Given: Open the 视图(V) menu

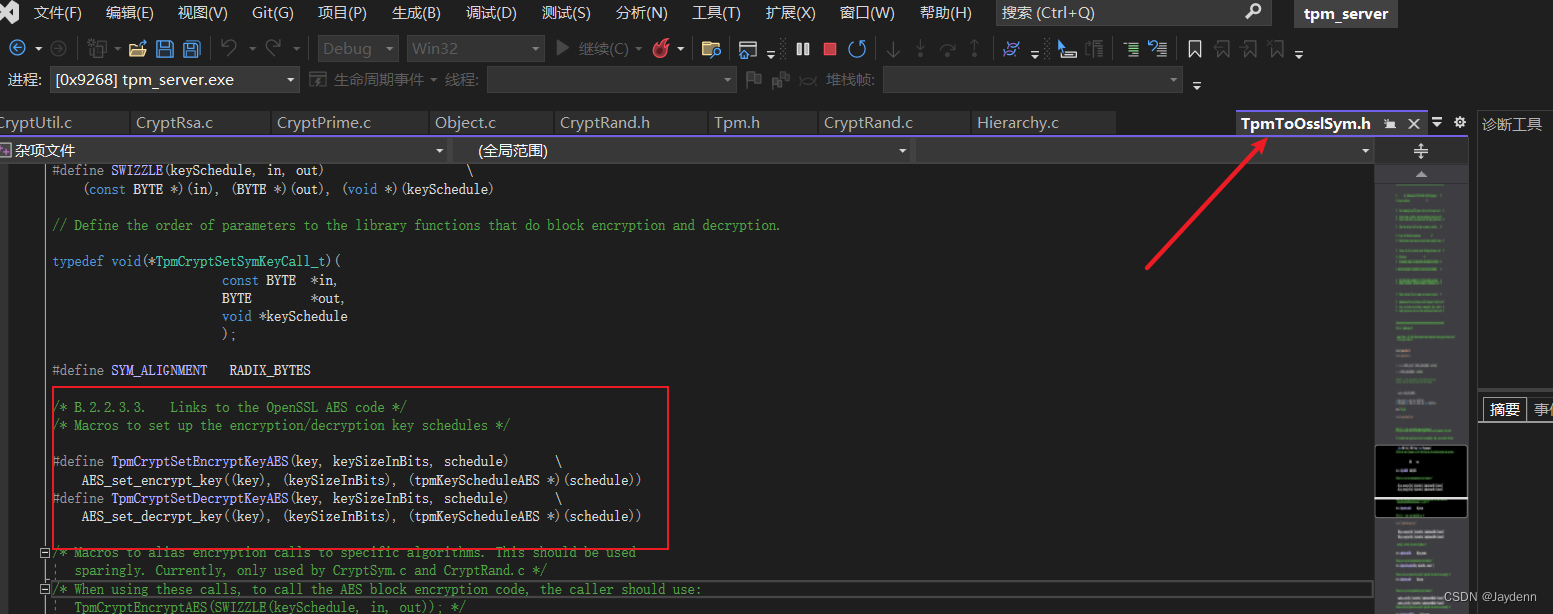Looking at the screenshot, I should pos(202,13).
